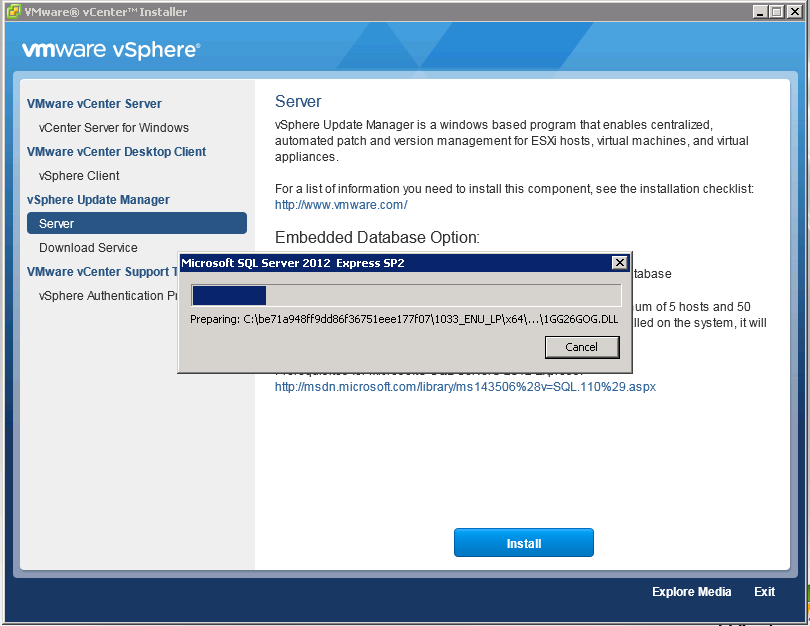
Task: Maximize the vCenter Installer window
Action: [x=777, y=12]
